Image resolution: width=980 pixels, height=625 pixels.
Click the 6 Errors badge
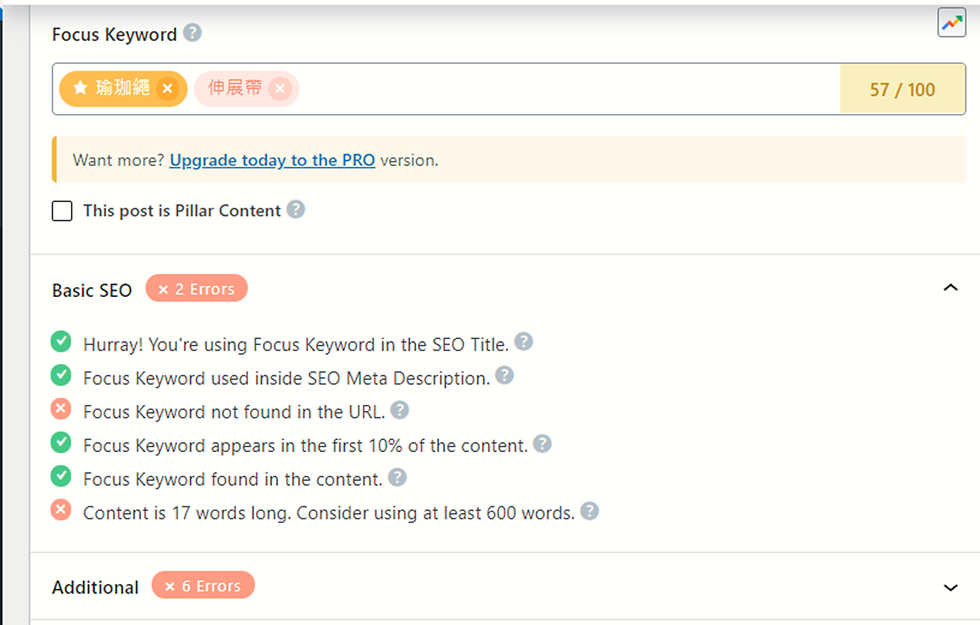pos(203,586)
